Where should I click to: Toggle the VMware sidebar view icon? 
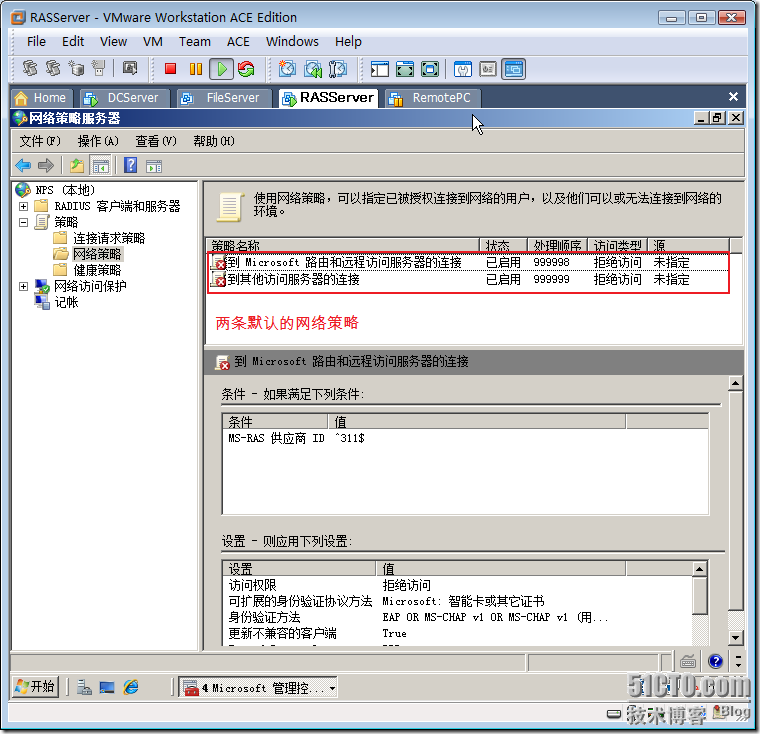point(380,69)
